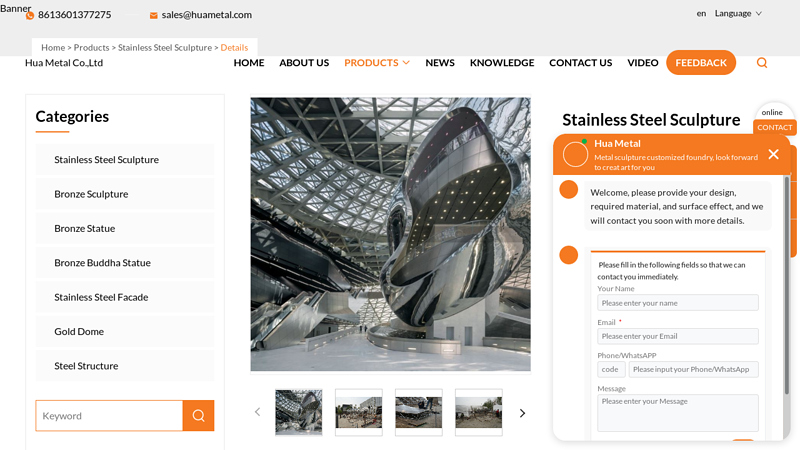The height and width of the screenshot is (450, 800).
Task: Focus the Message text area
Action: (678, 413)
